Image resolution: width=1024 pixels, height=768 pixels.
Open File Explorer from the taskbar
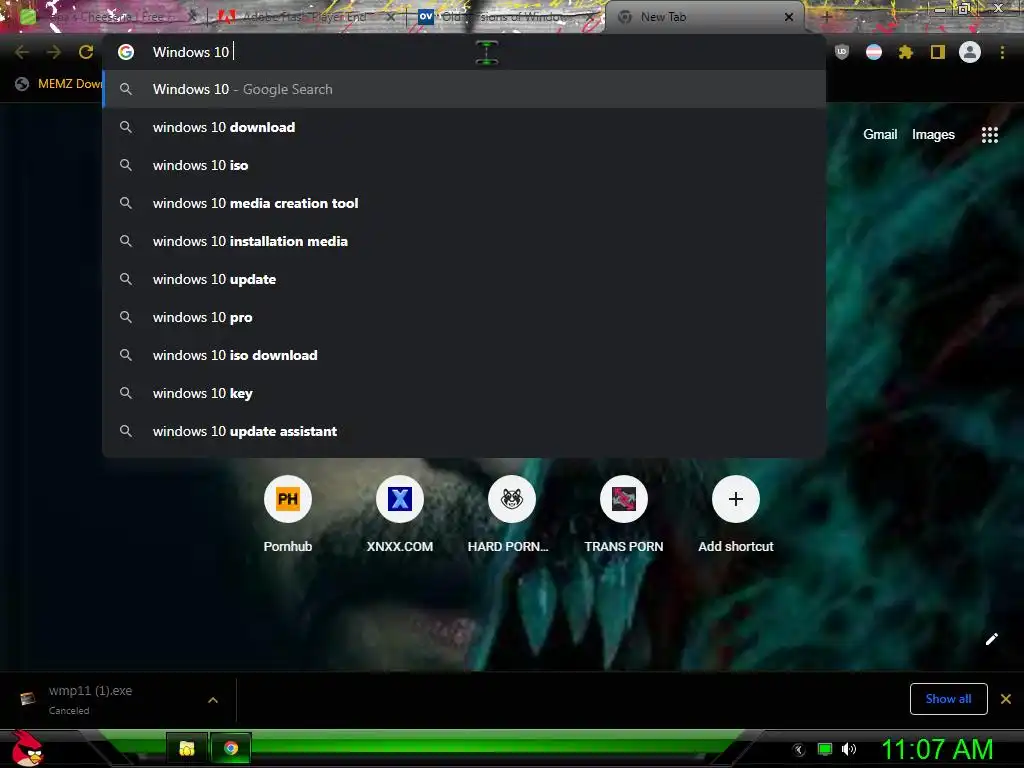[187, 748]
